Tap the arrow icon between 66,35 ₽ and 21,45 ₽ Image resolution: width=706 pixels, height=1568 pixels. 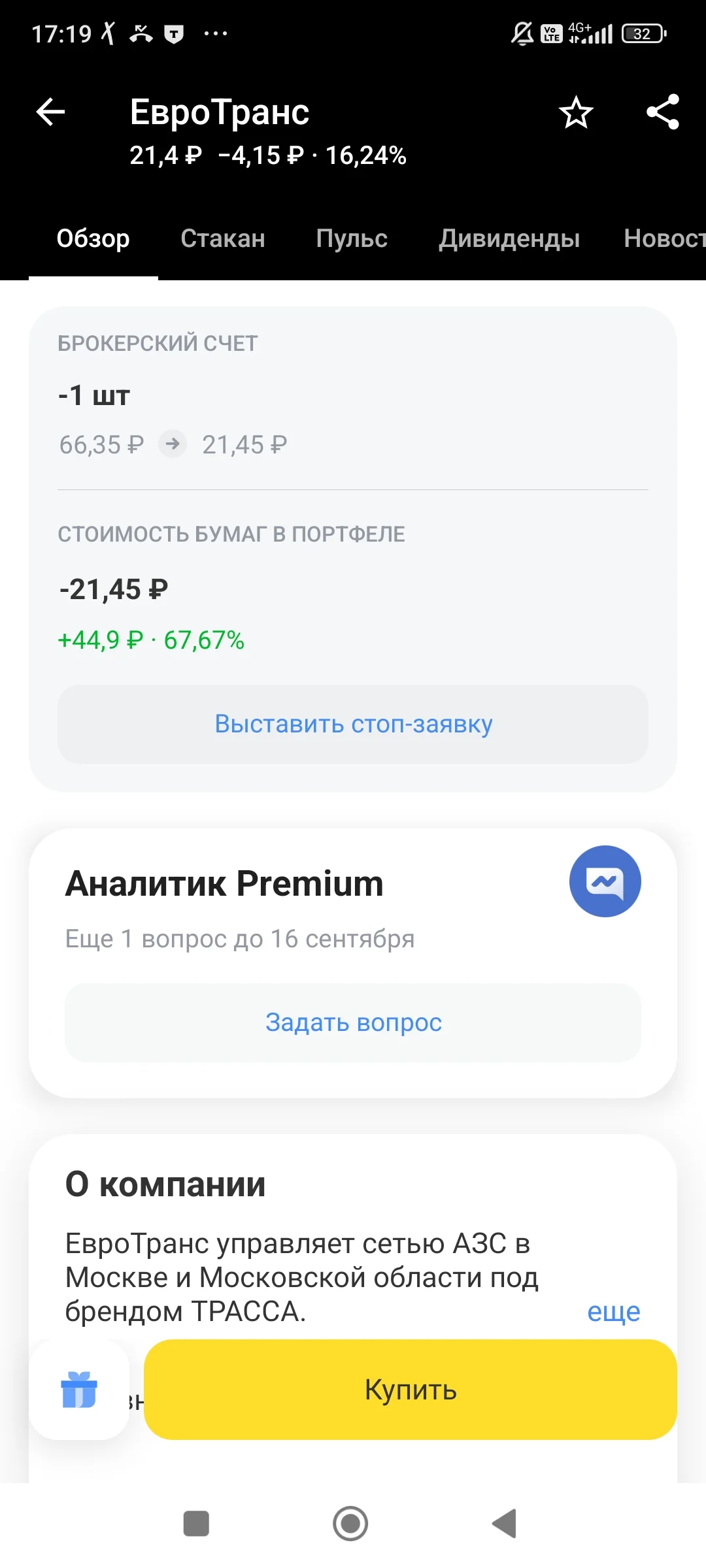(x=173, y=444)
